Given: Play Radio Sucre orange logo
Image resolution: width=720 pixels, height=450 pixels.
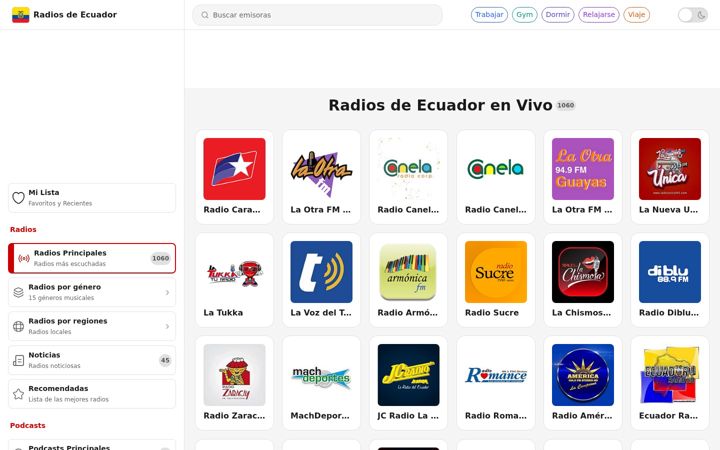Looking at the screenshot, I should pyautogui.click(x=495, y=272).
